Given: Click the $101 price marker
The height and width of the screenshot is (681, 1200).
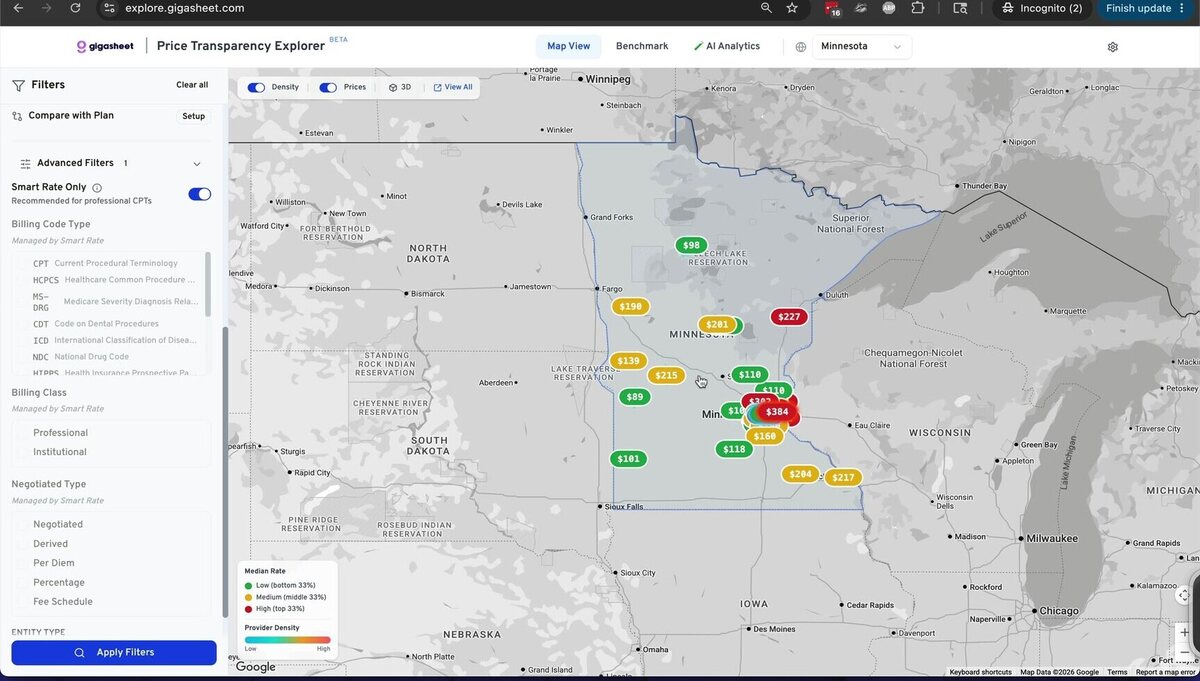Looking at the screenshot, I should click(x=628, y=459).
